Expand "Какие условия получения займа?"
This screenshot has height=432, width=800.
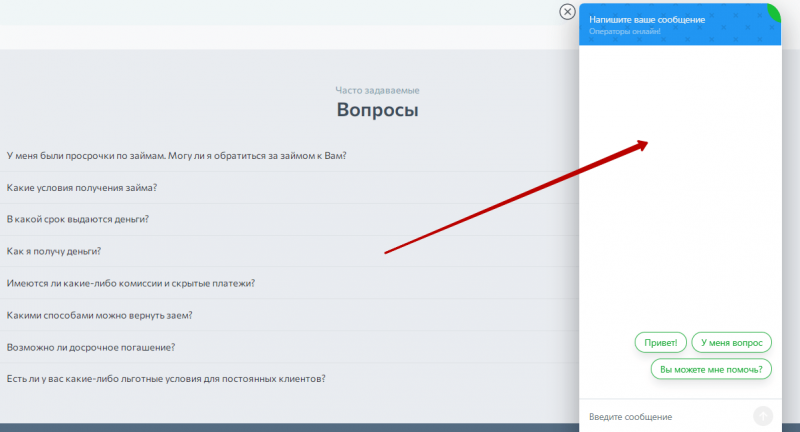click(x=82, y=188)
